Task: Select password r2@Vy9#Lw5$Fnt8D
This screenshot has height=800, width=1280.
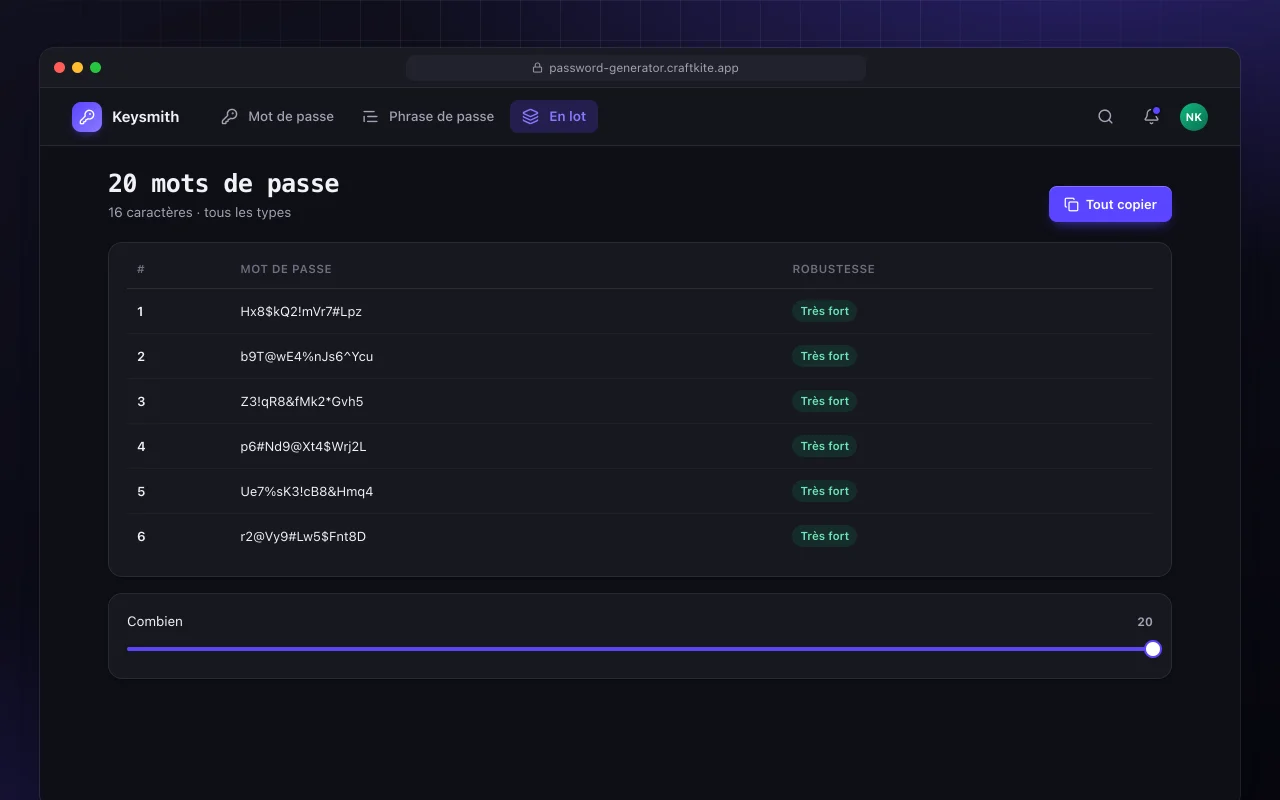Action: click(x=303, y=536)
